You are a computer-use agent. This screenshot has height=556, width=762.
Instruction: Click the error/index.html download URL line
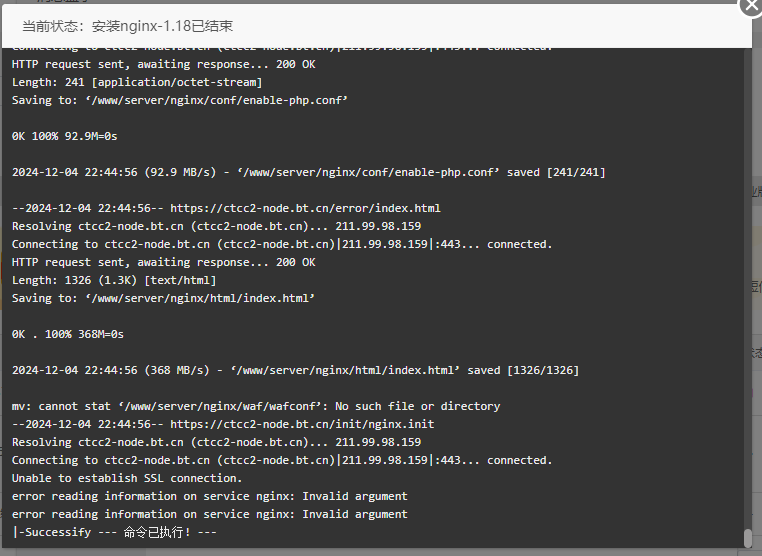pos(226,208)
